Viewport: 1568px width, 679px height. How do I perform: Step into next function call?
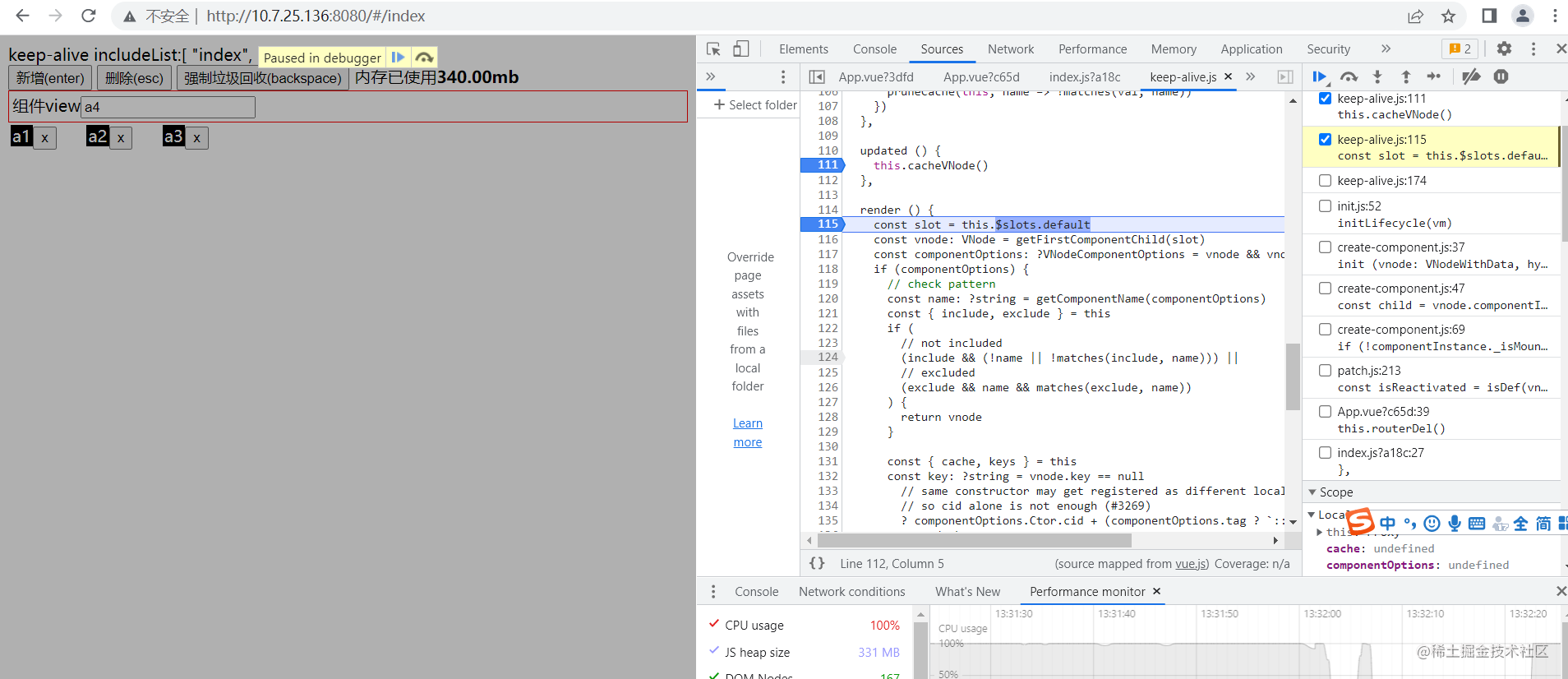coord(1377,76)
